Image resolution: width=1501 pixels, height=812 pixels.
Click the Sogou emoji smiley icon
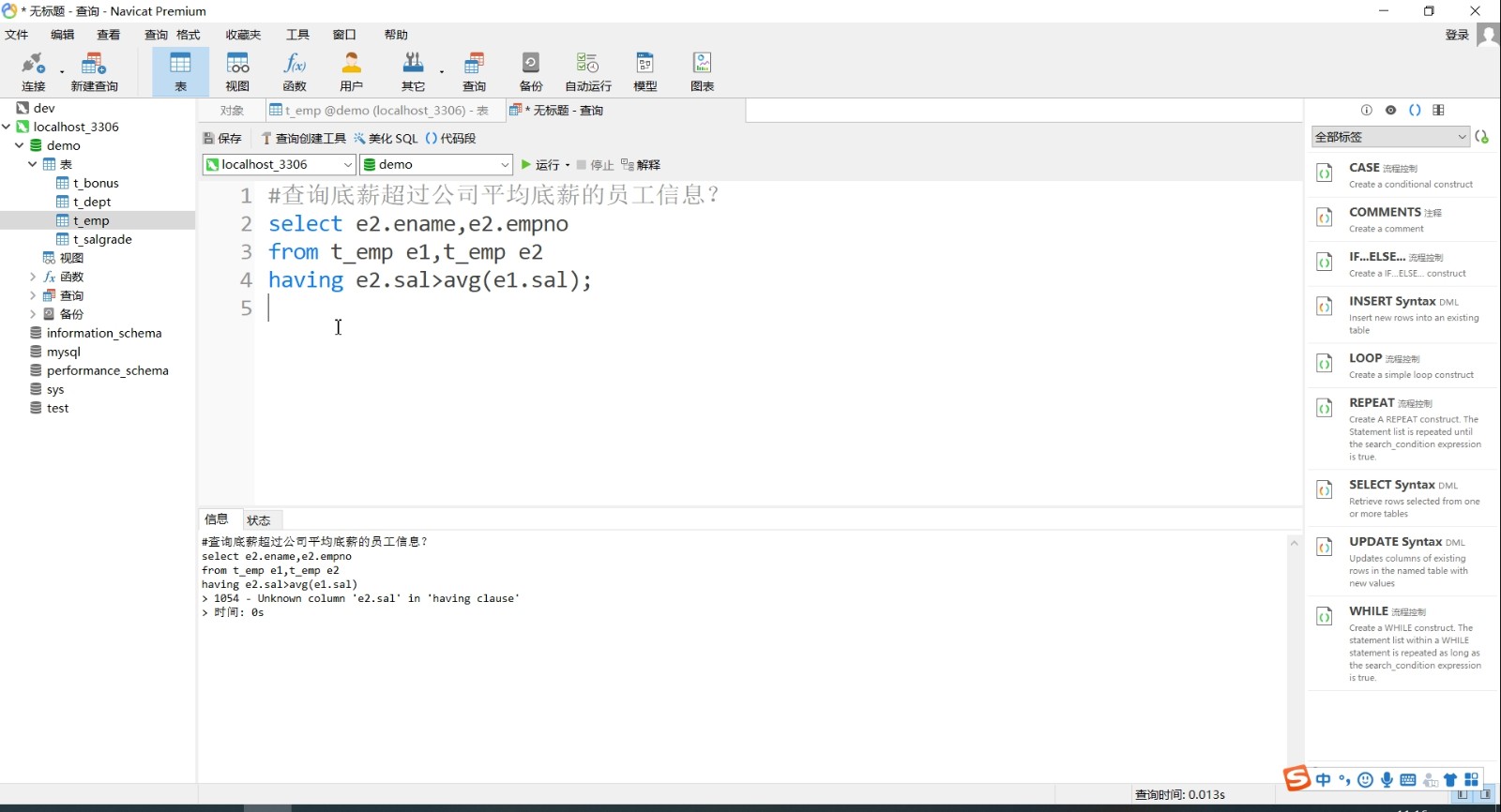pyautogui.click(x=1366, y=780)
